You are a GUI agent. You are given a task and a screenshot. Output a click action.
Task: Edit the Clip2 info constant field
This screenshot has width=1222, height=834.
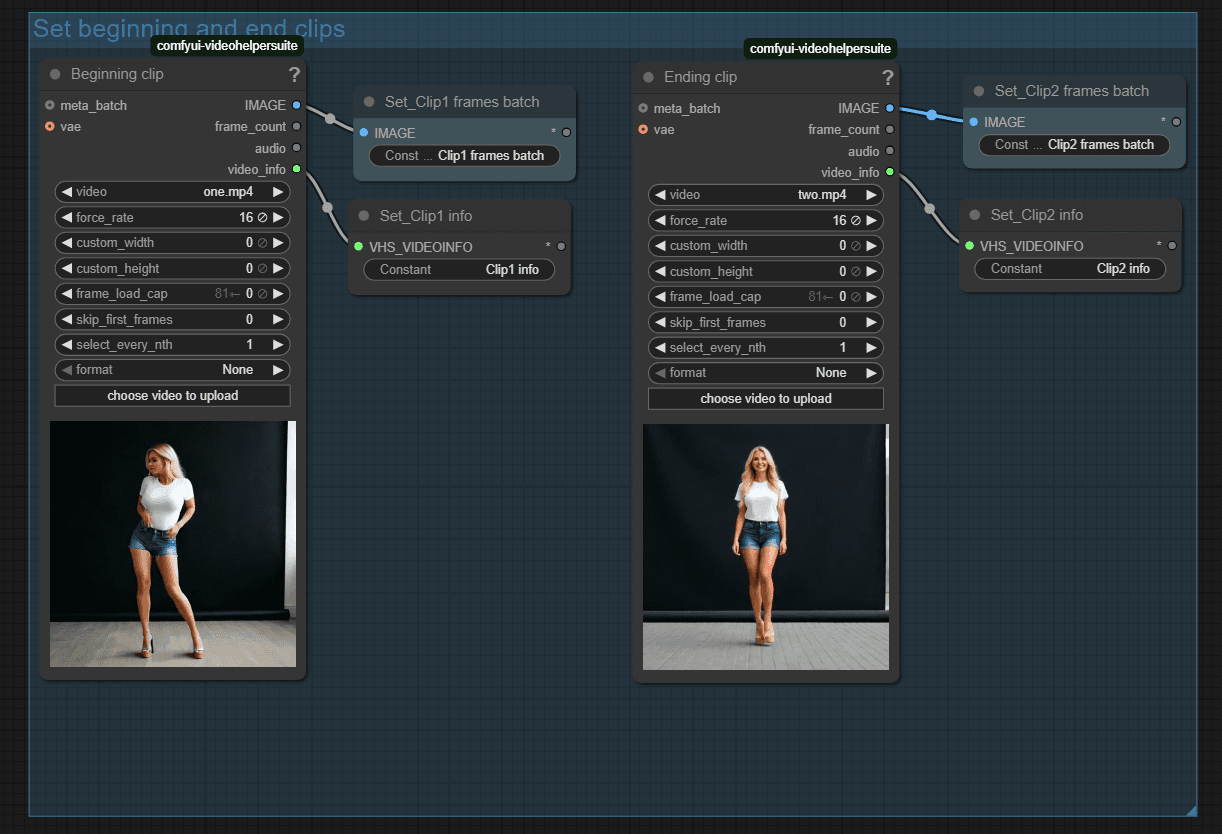point(1070,269)
